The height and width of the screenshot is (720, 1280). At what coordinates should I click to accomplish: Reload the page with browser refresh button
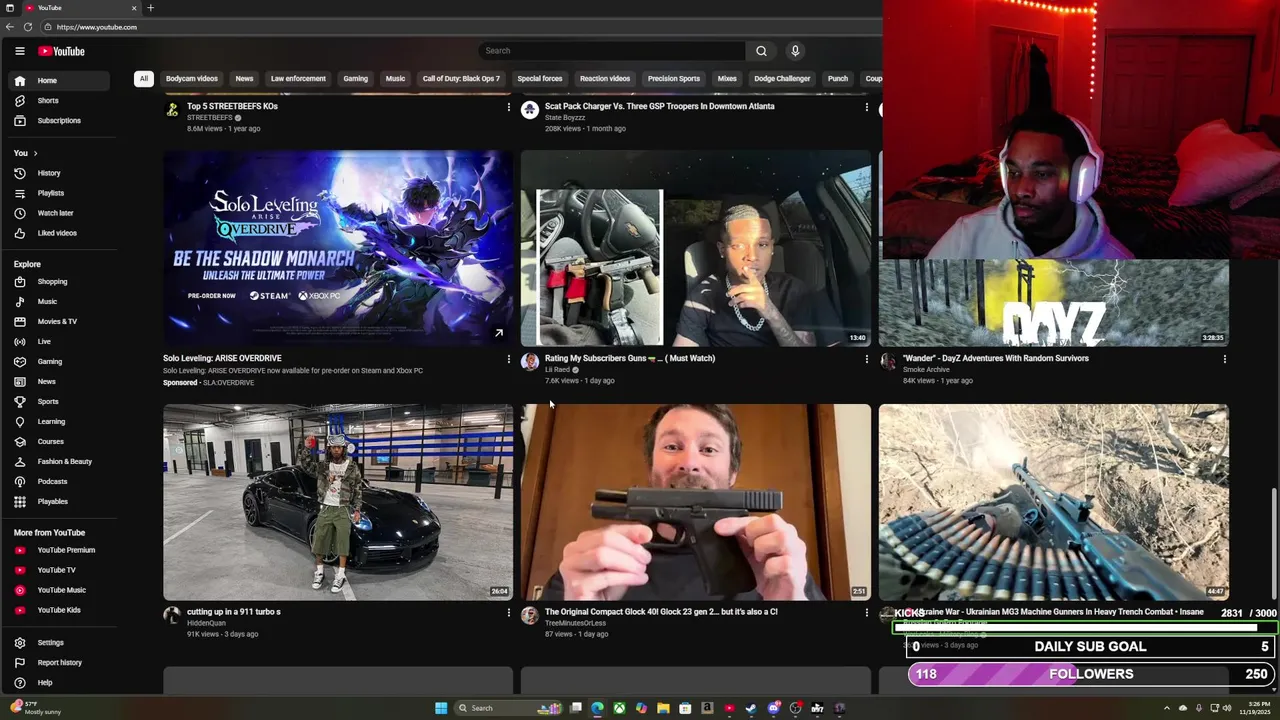[28, 27]
